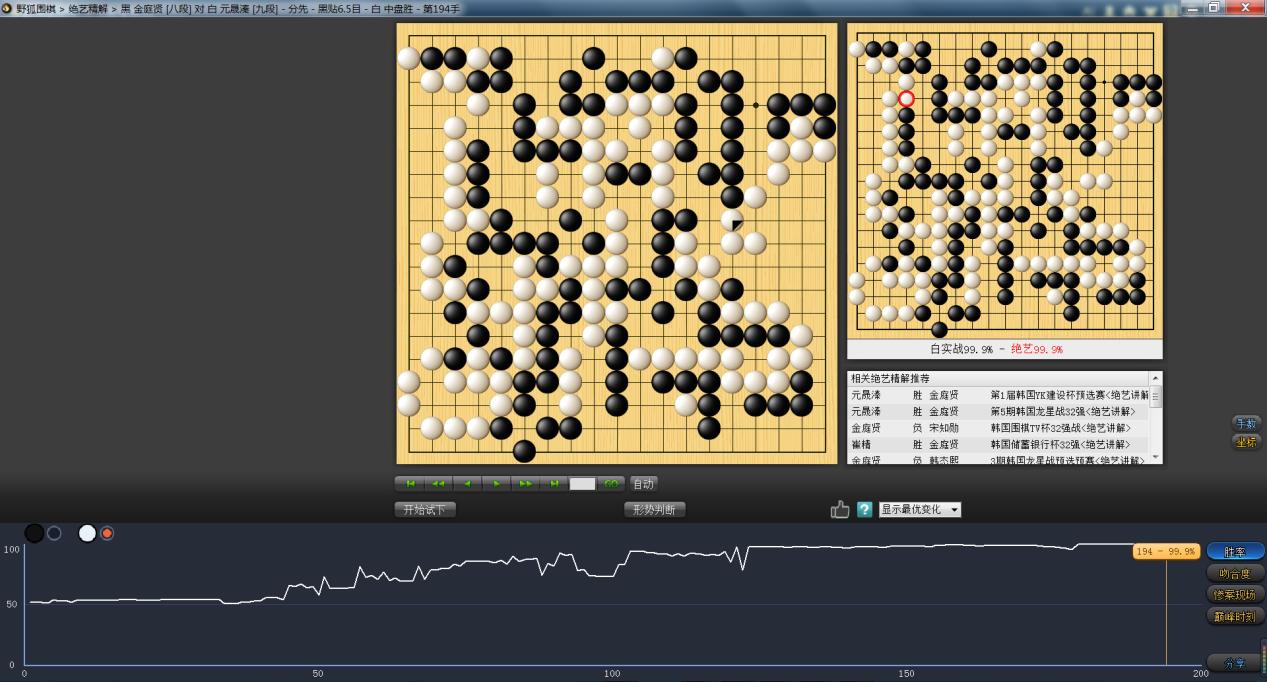Click 形势判断 for position judgment
1267x682 pixels.
(x=655, y=509)
